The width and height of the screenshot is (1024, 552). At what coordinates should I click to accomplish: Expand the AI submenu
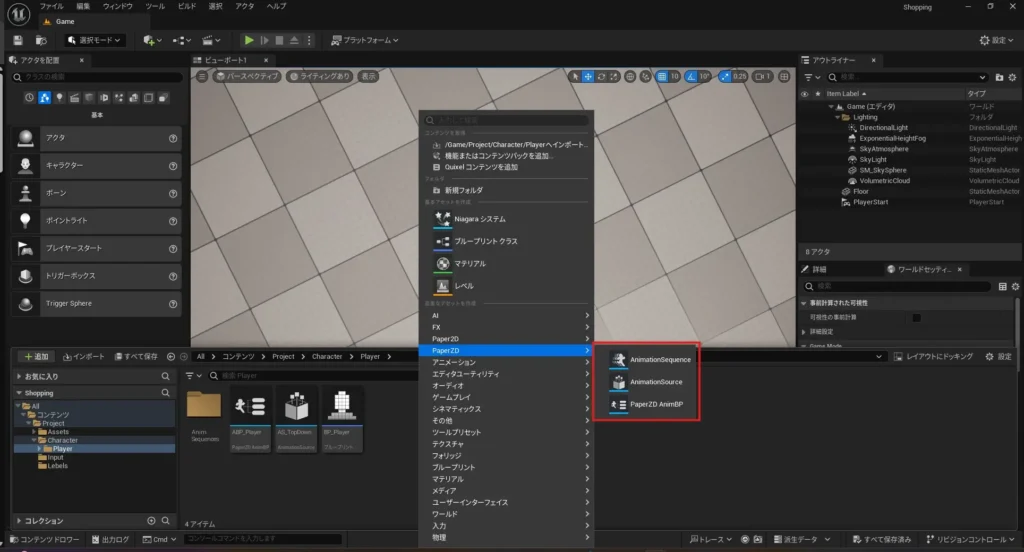point(506,316)
